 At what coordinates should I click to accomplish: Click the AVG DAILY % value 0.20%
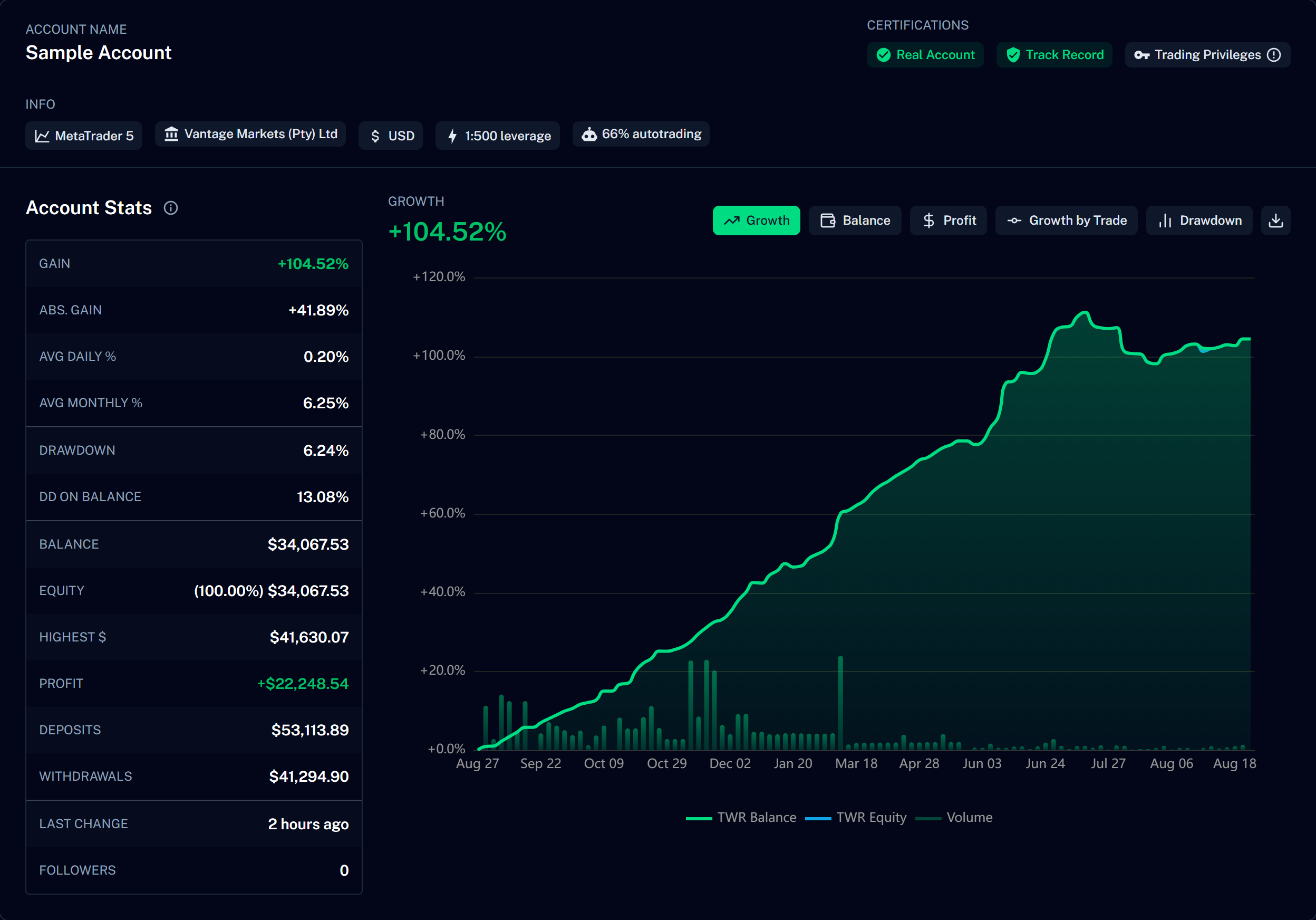click(326, 357)
